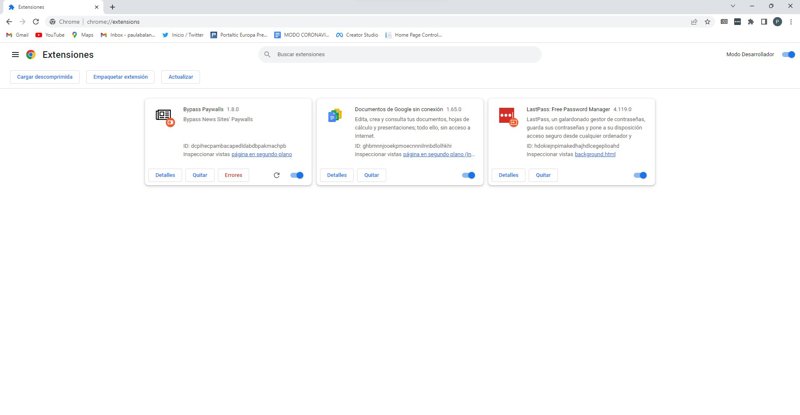The image size is (800, 415).
Task: Open Chrome three-dot menu
Action: pyautogui.click(x=791, y=21)
